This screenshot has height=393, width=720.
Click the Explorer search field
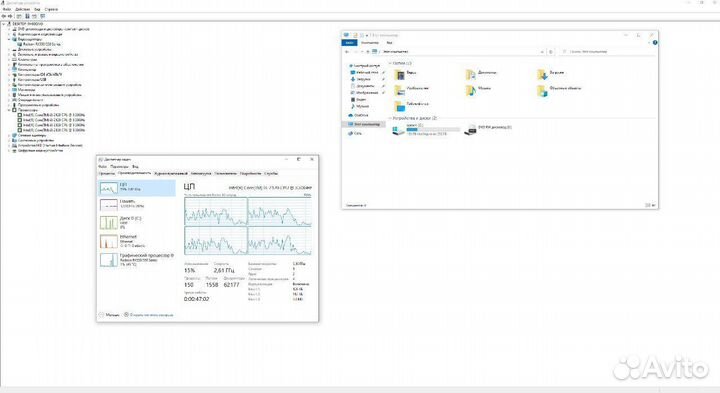tap(606, 52)
